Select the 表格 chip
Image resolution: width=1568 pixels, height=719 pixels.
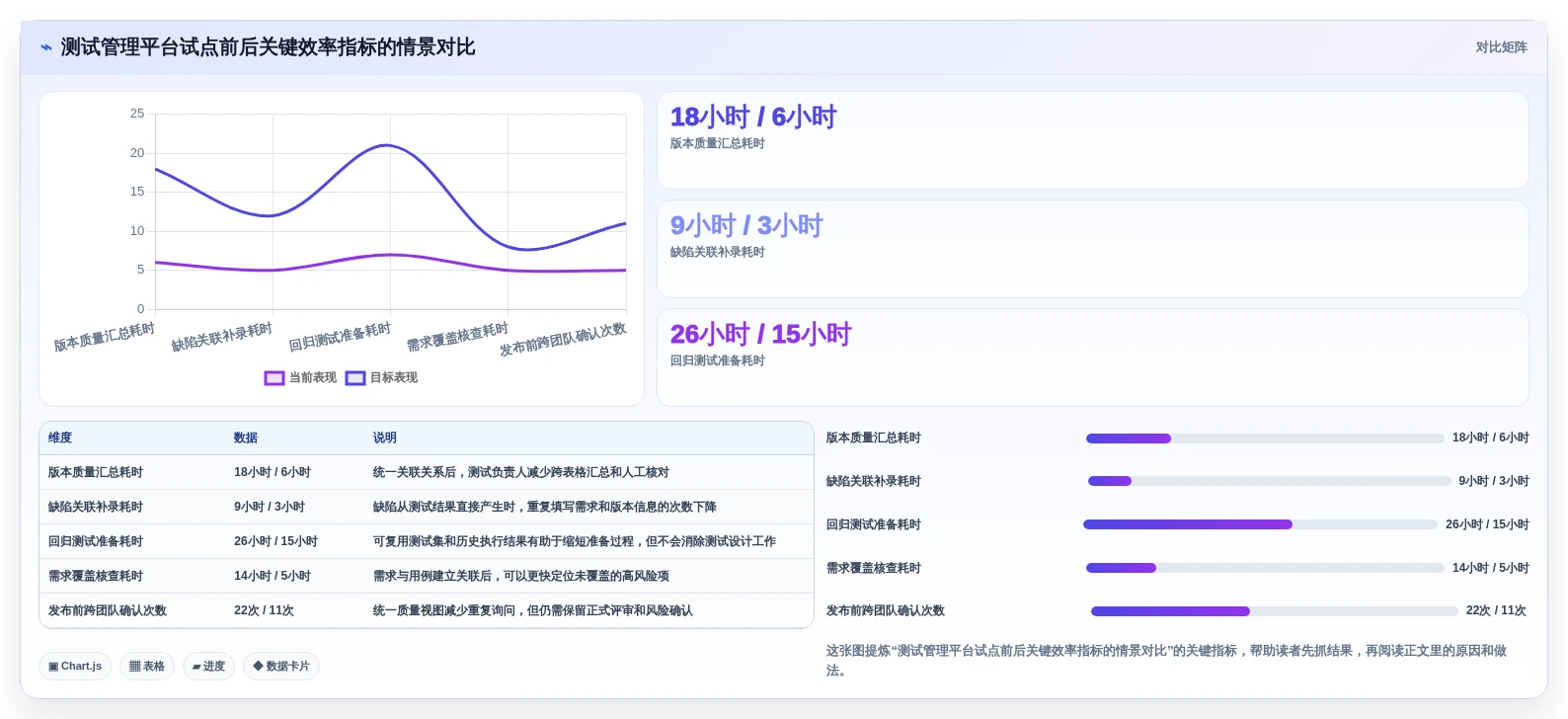click(x=147, y=667)
